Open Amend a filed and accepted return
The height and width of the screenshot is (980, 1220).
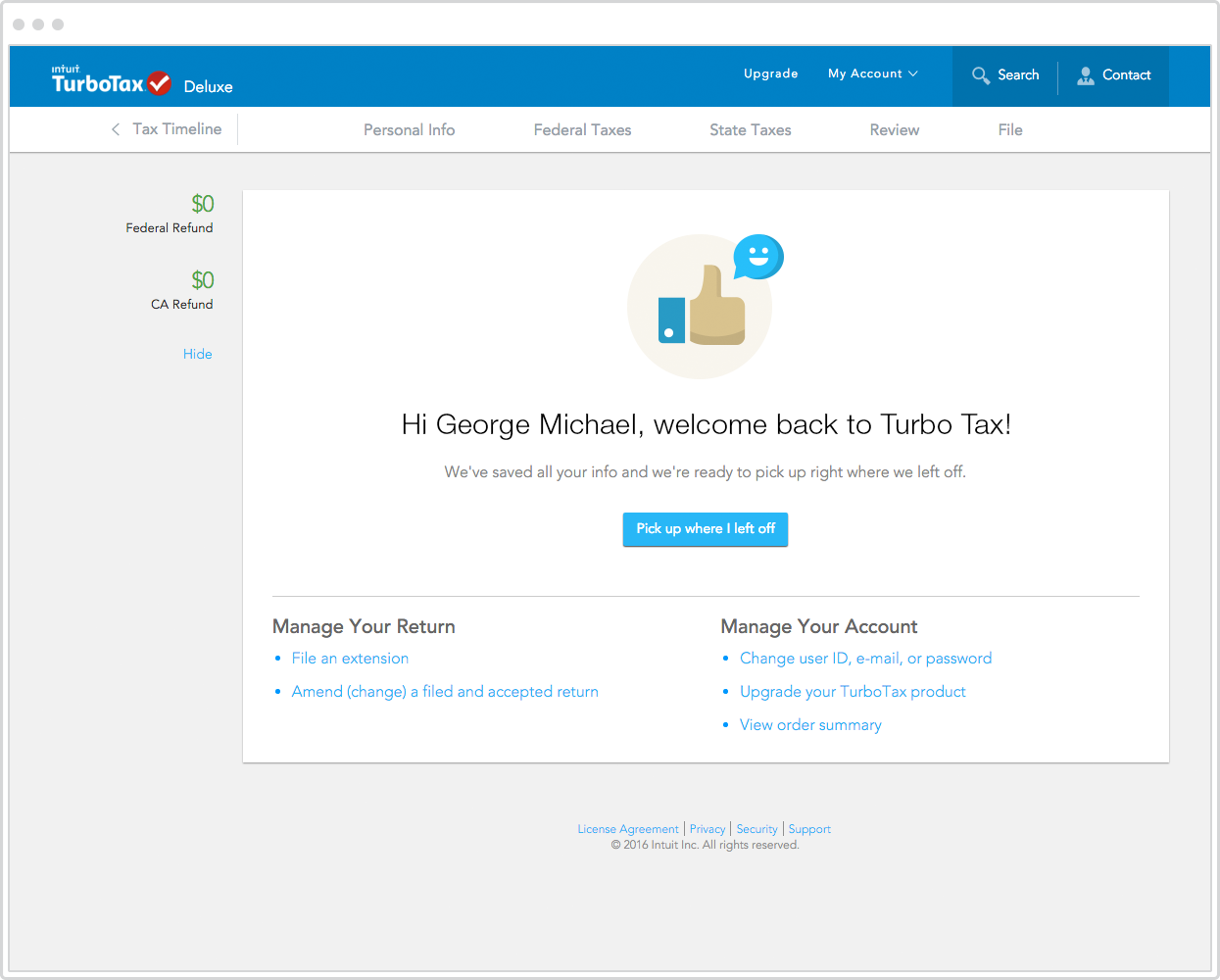tap(445, 692)
